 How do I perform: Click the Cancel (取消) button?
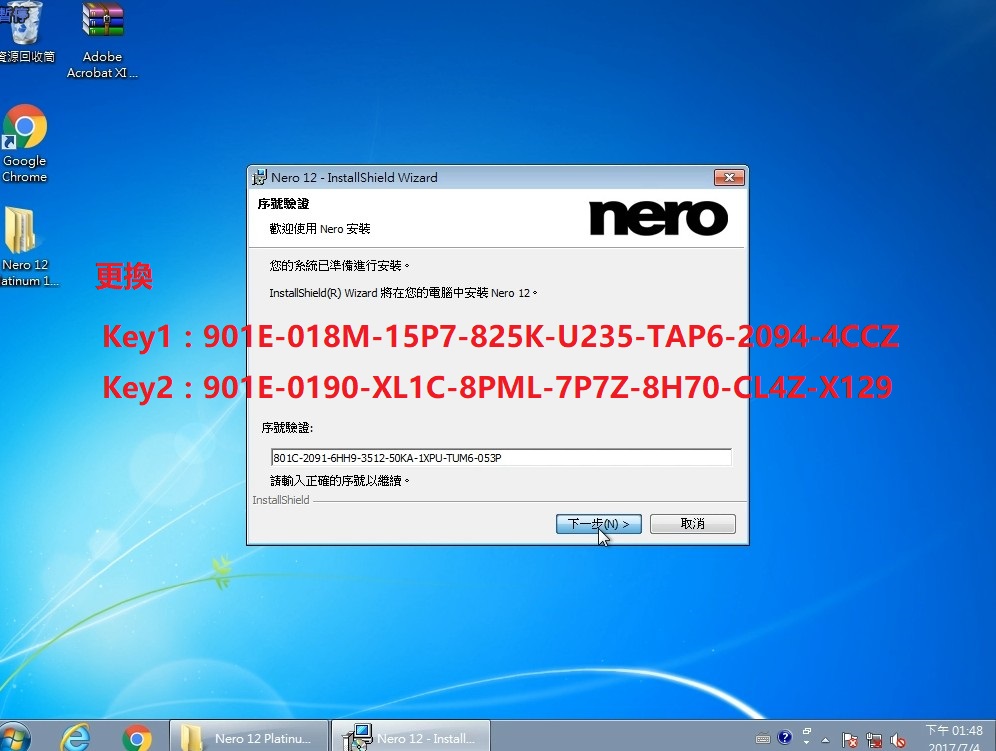(x=692, y=524)
